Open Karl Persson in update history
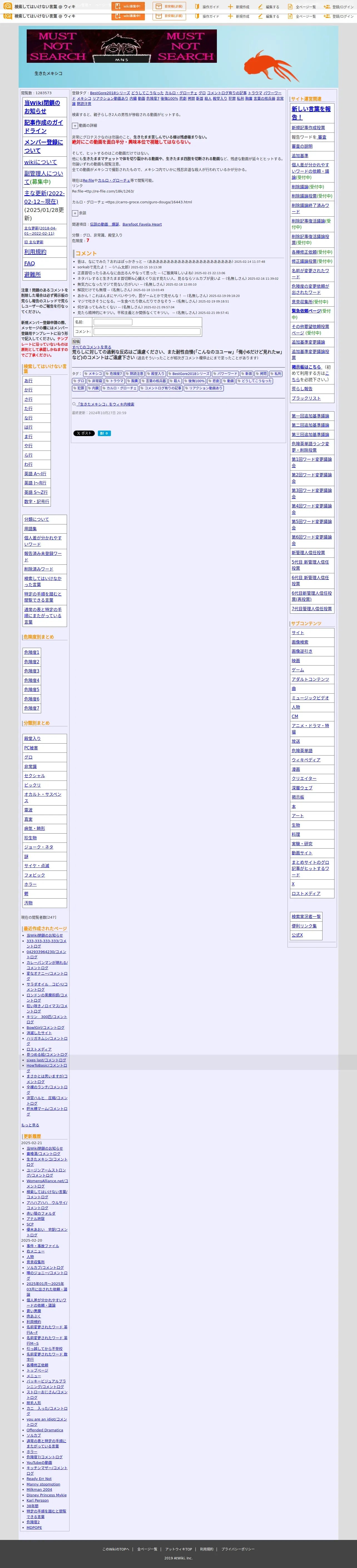Viewport: 357px width, 1568px height. [x=37, y=1501]
